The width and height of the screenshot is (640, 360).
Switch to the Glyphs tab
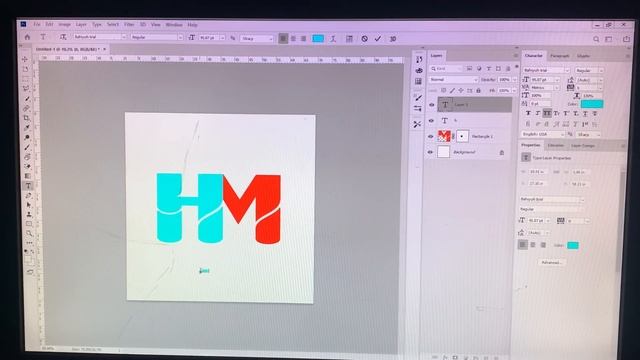point(583,56)
